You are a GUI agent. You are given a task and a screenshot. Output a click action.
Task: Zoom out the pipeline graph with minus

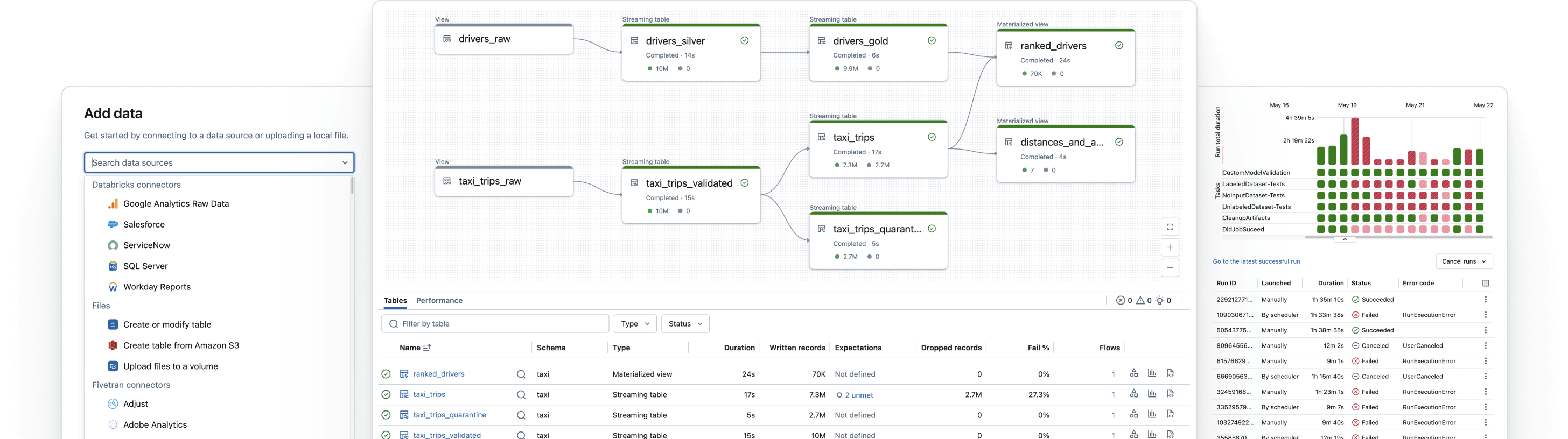tap(1170, 268)
